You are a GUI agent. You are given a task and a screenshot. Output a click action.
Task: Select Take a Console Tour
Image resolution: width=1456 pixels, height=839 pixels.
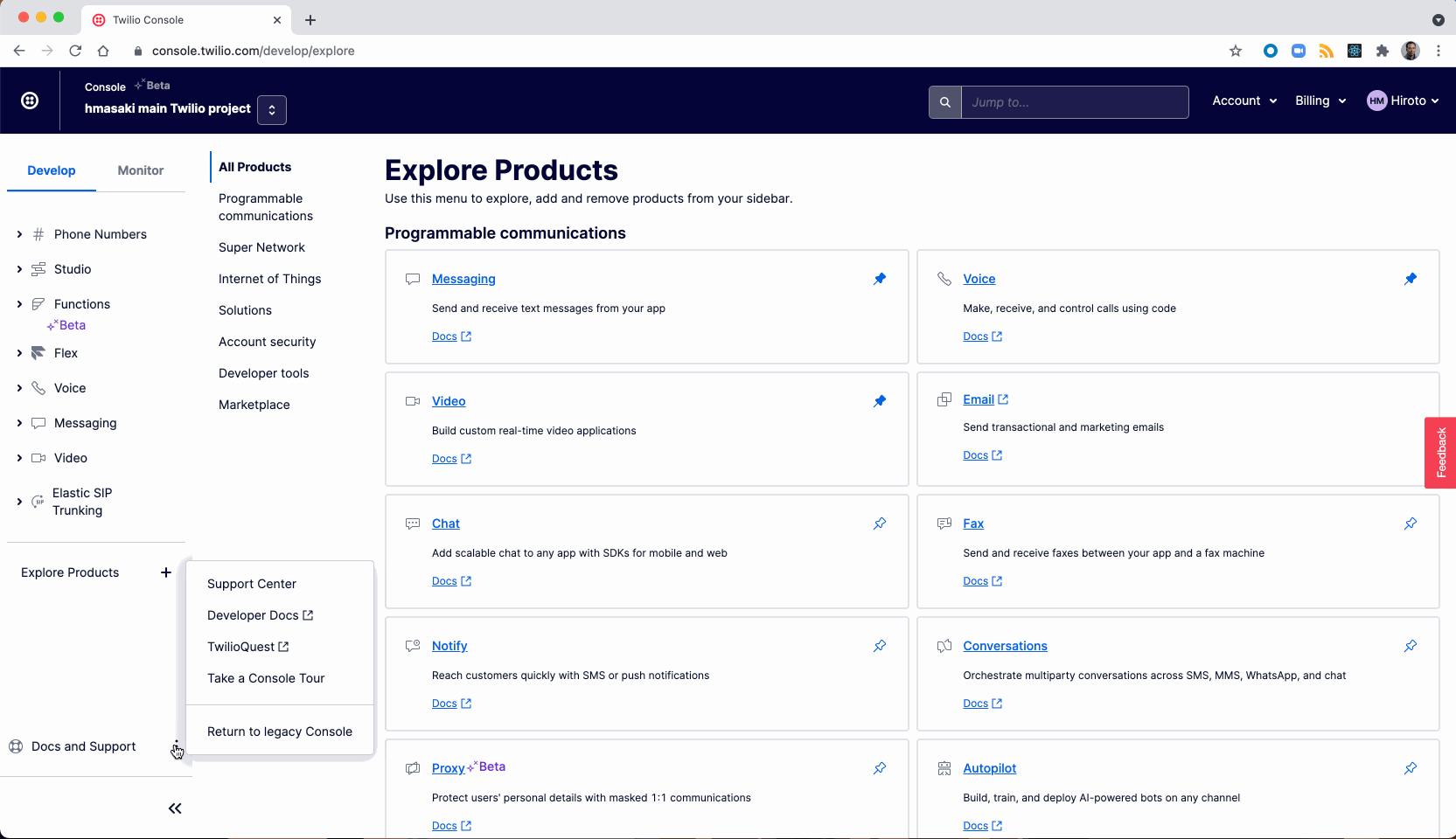[266, 678]
